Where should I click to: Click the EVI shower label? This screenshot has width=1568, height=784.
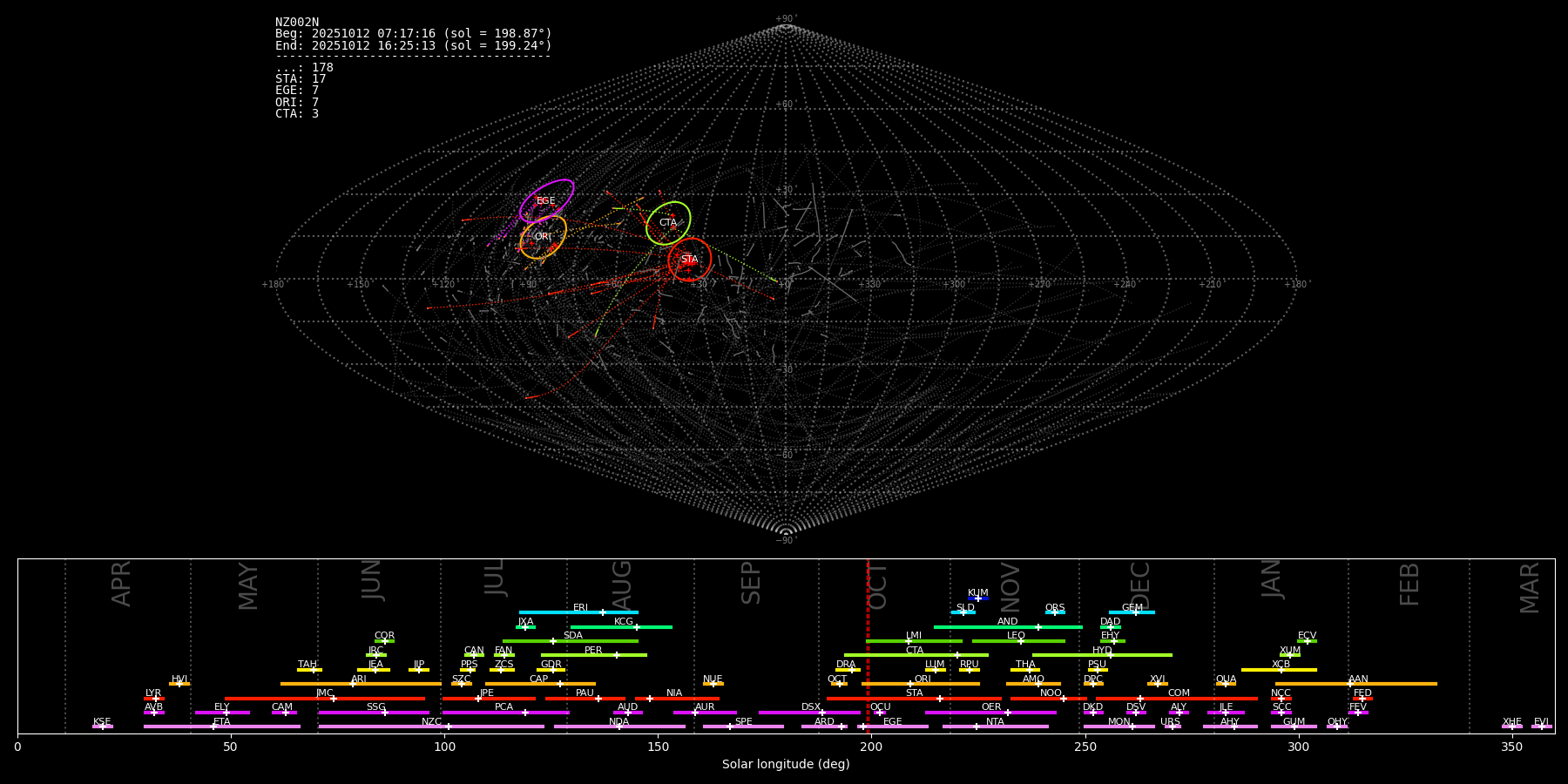pyautogui.click(x=1541, y=722)
